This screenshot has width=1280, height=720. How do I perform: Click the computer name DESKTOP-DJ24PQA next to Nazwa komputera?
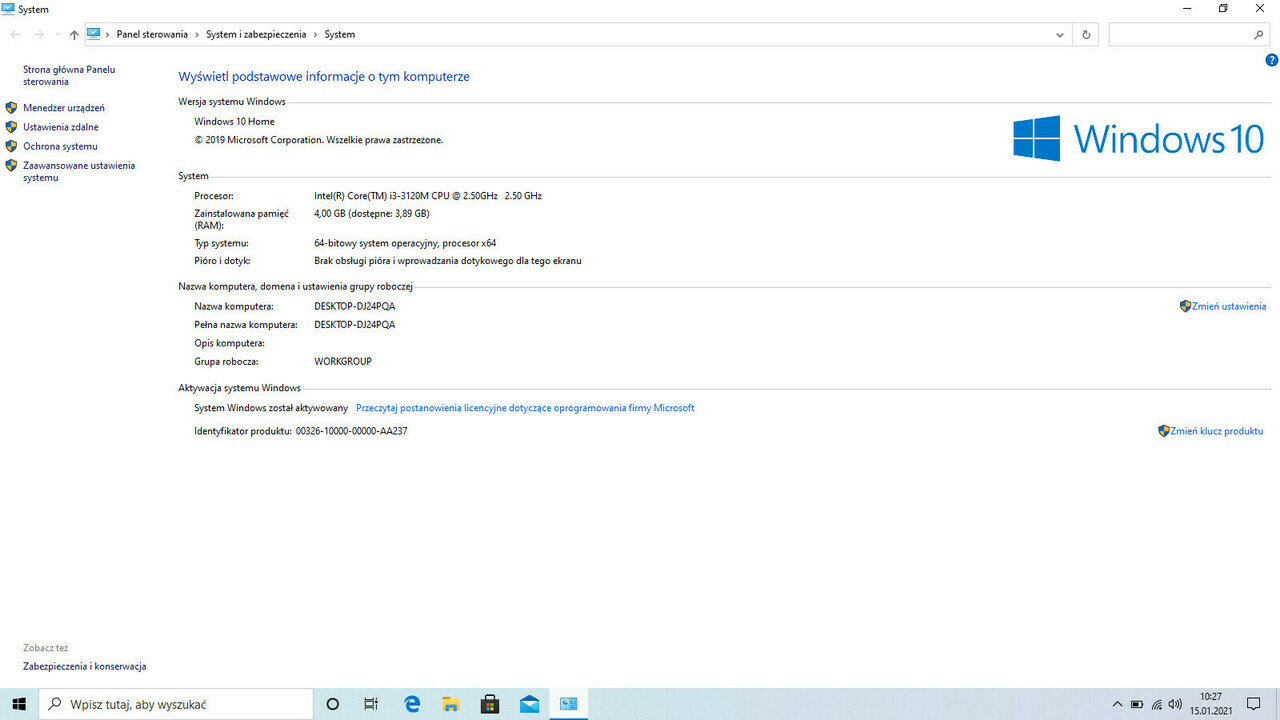pyautogui.click(x=354, y=306)
